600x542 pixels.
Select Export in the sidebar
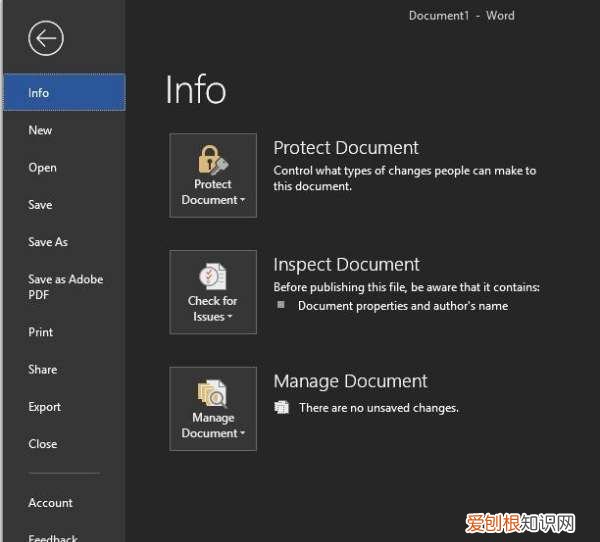pyautogui.click(x=44, y=407)
